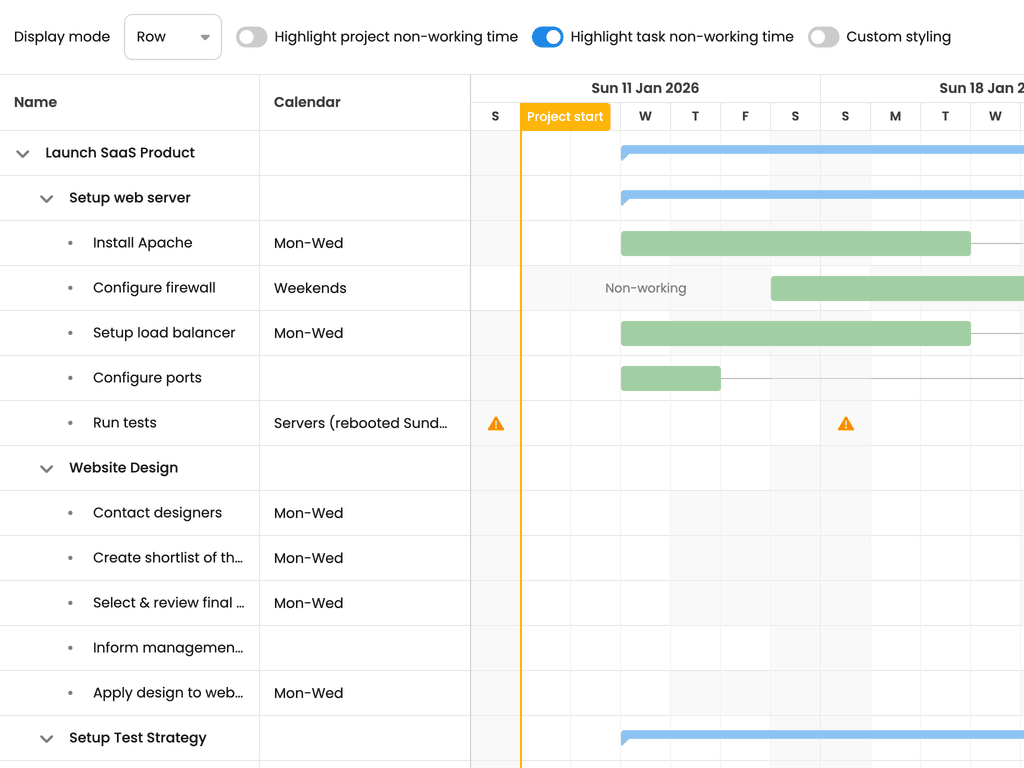Select Configure firewall task bar

[897, 288]
